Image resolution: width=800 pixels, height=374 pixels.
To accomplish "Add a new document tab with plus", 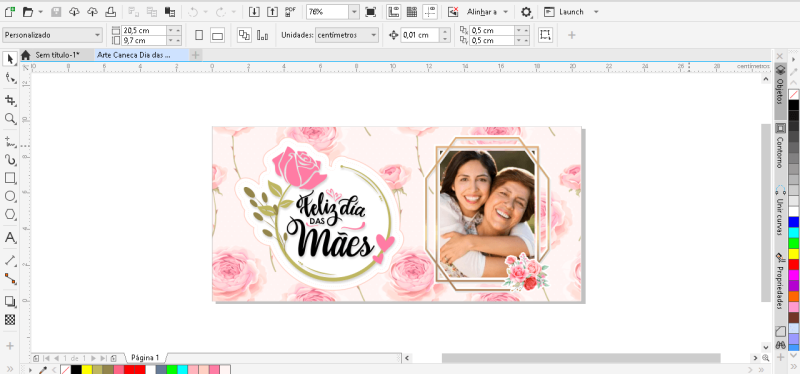I will pos(196,55).
